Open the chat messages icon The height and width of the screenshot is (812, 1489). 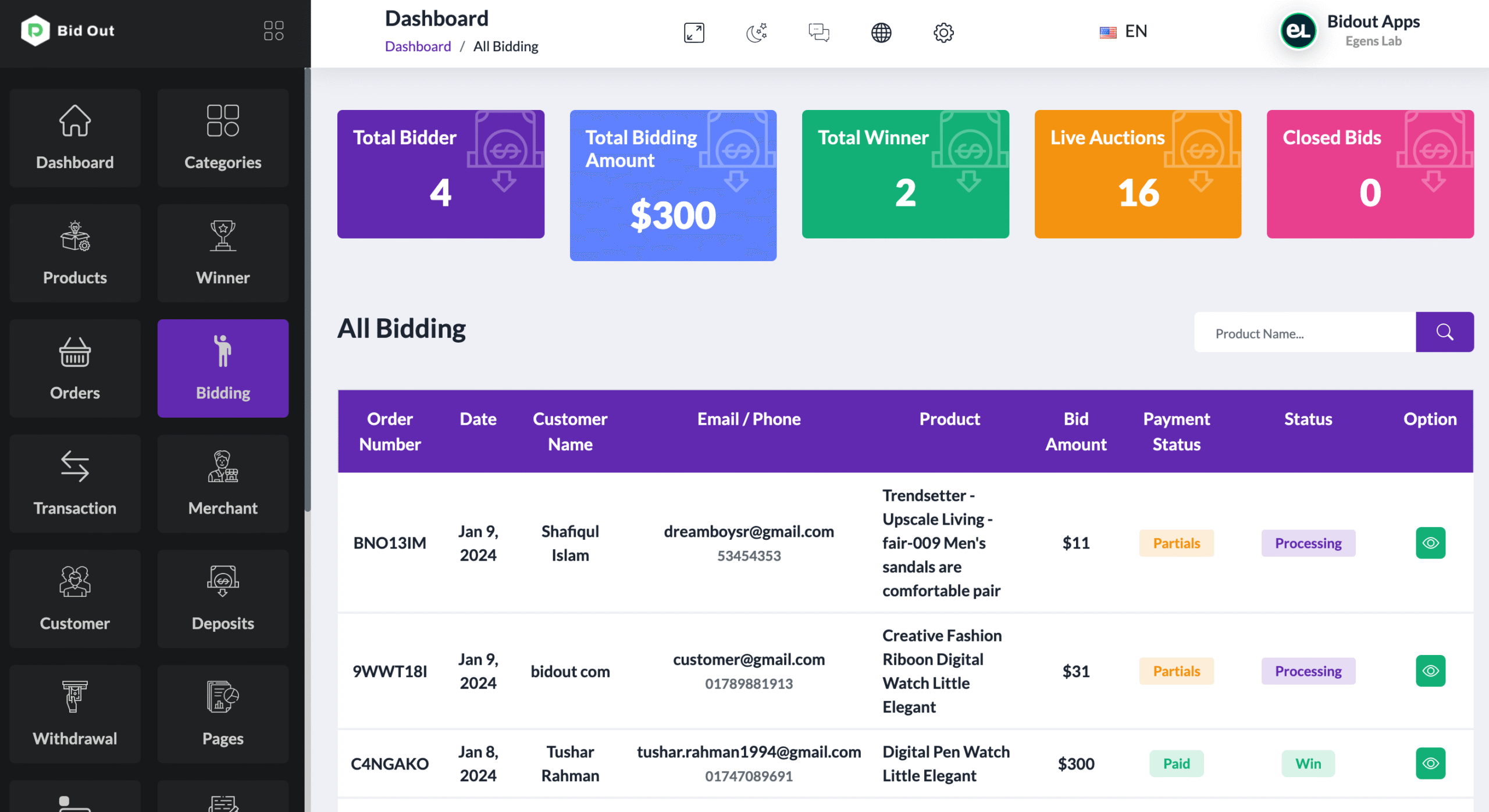[x=818, y=33]
